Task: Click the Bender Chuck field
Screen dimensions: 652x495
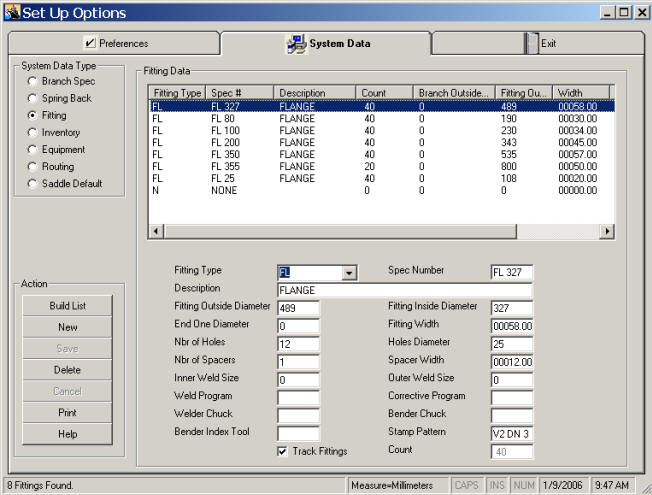Action: click(x=512, y=416)
